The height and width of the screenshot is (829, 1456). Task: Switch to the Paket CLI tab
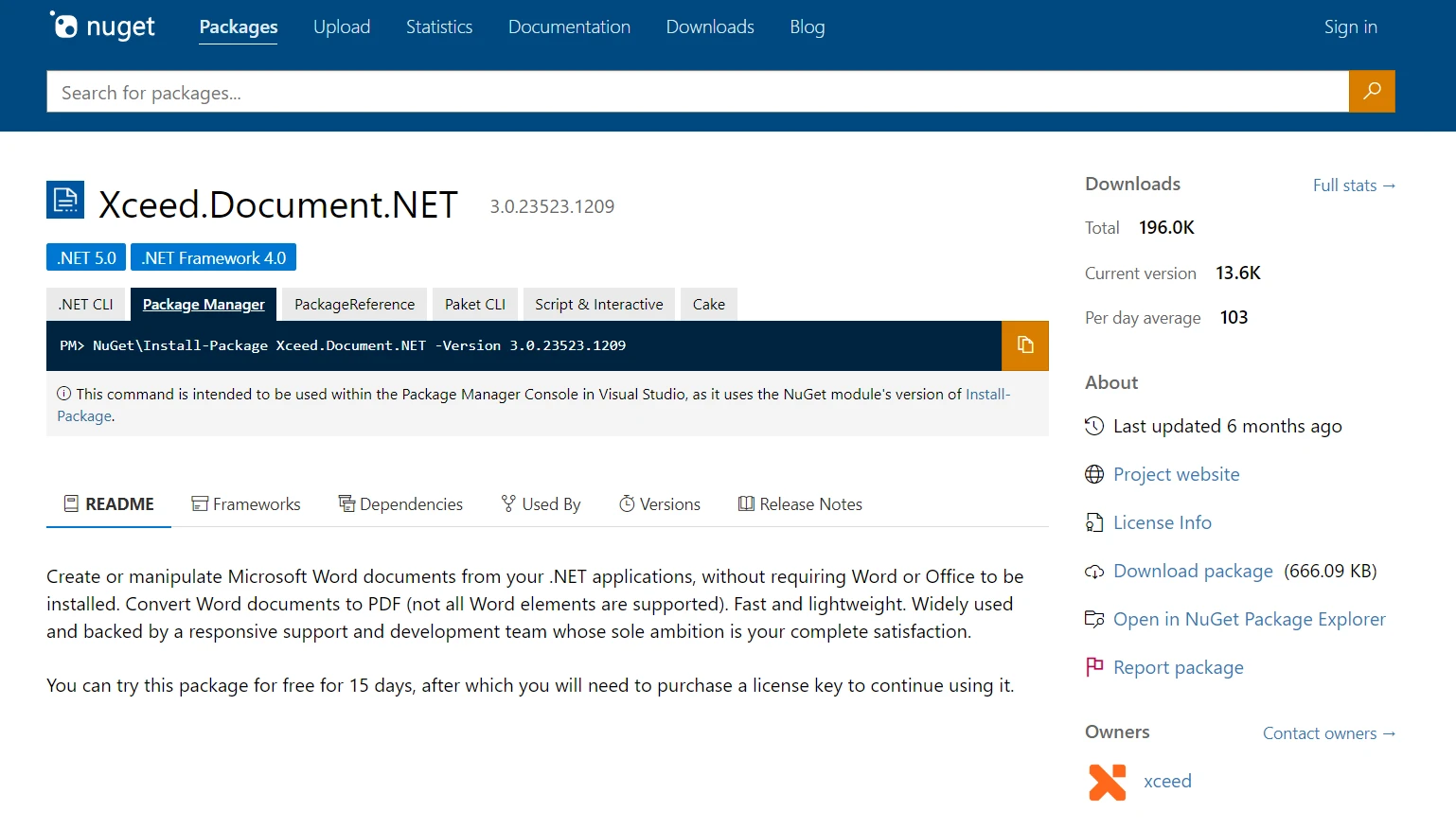(475, 305)
